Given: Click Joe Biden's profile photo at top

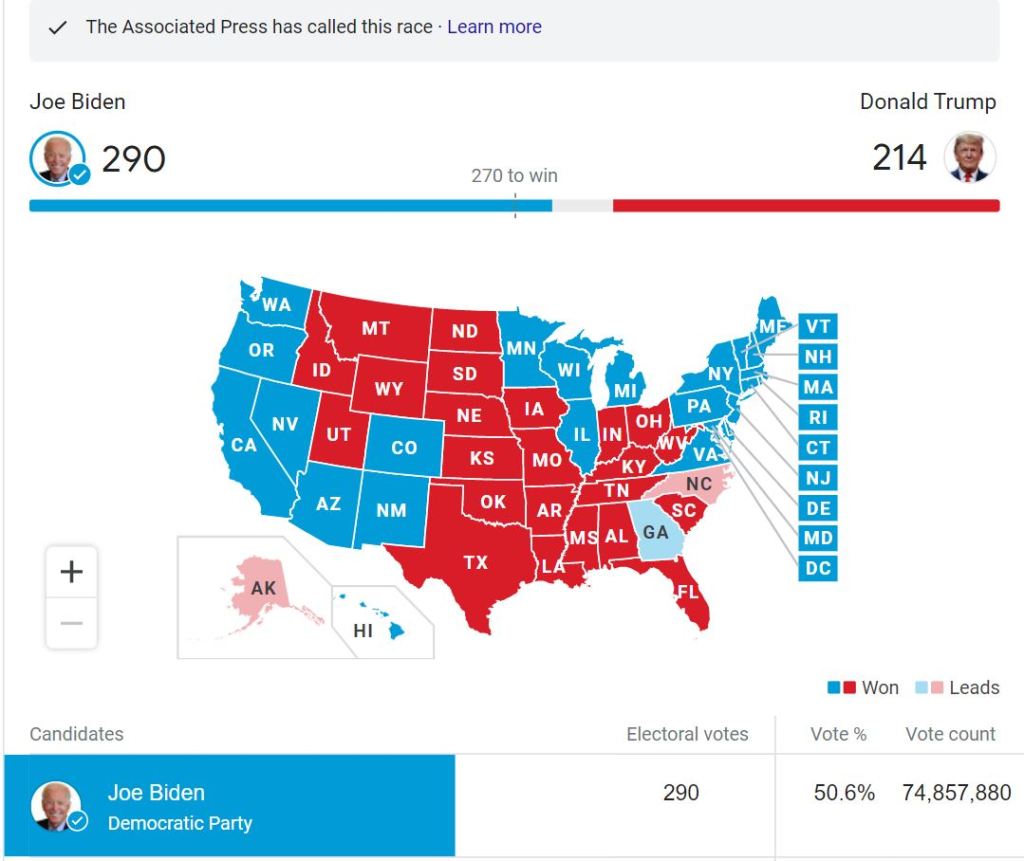Looking at the screenshot, I should [x=58, y=158].
